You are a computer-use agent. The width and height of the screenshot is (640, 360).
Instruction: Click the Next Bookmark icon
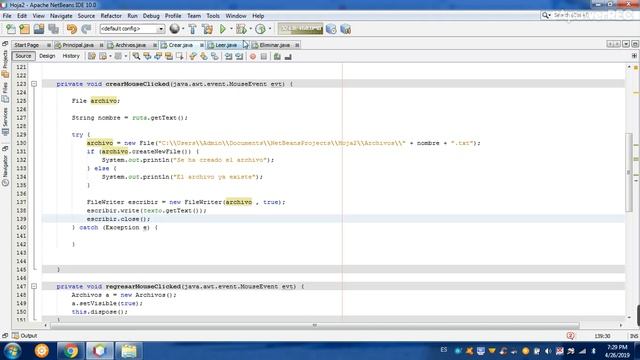pyautogui.click(x=204, y=56)
